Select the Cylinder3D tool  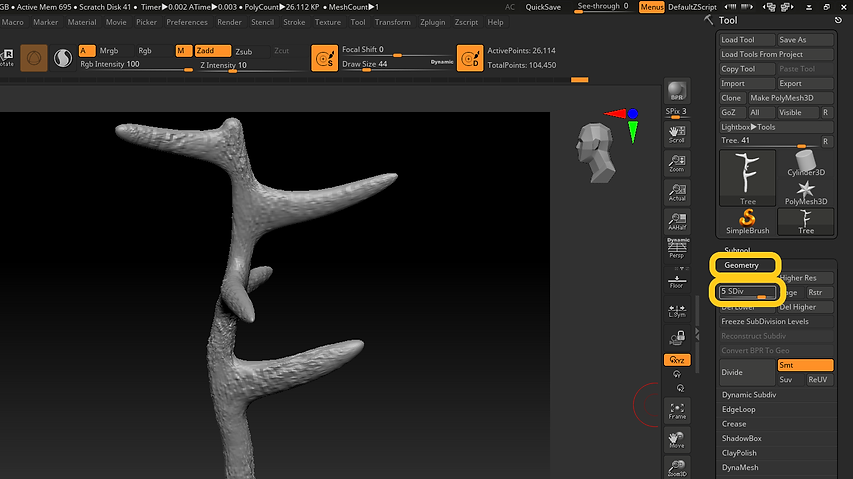point(806,163)
